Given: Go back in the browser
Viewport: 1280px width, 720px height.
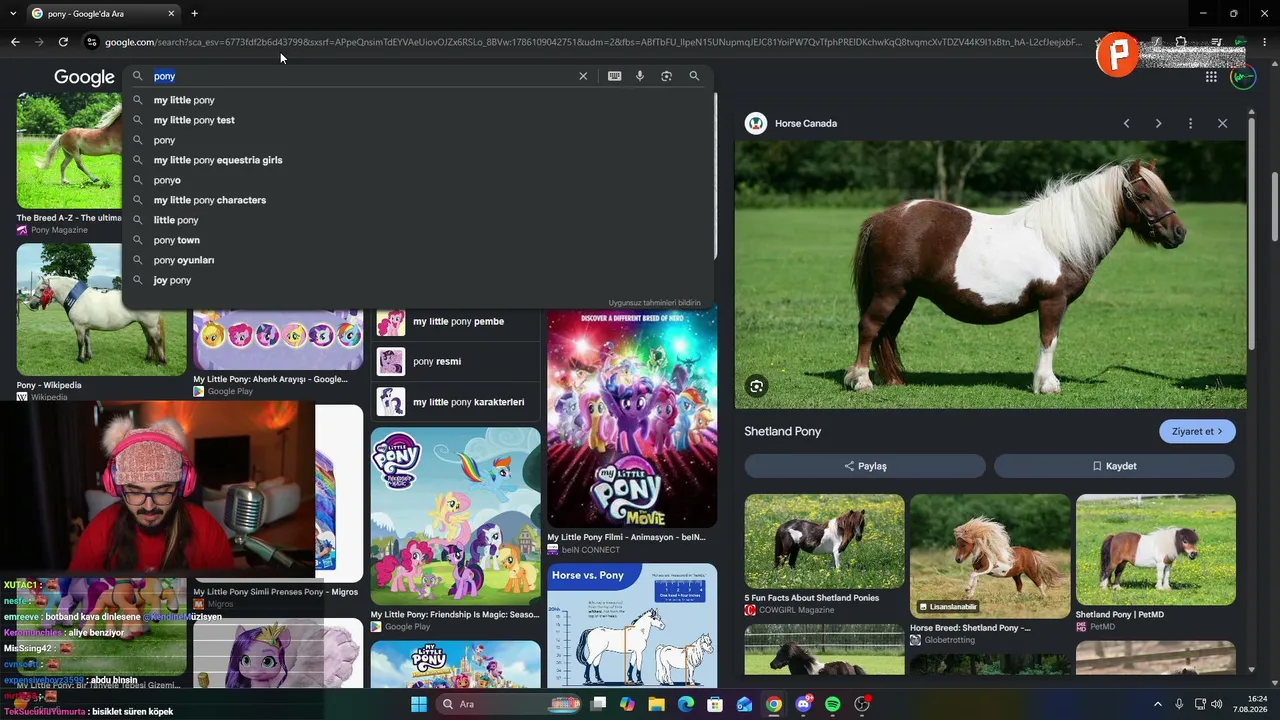Looking at the screenshot, I should tap(15, 42).
